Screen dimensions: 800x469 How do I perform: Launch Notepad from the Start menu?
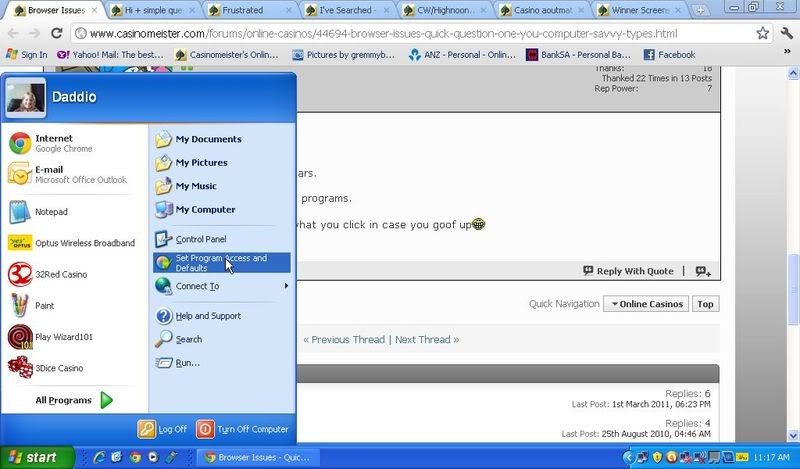click(38, 212)
